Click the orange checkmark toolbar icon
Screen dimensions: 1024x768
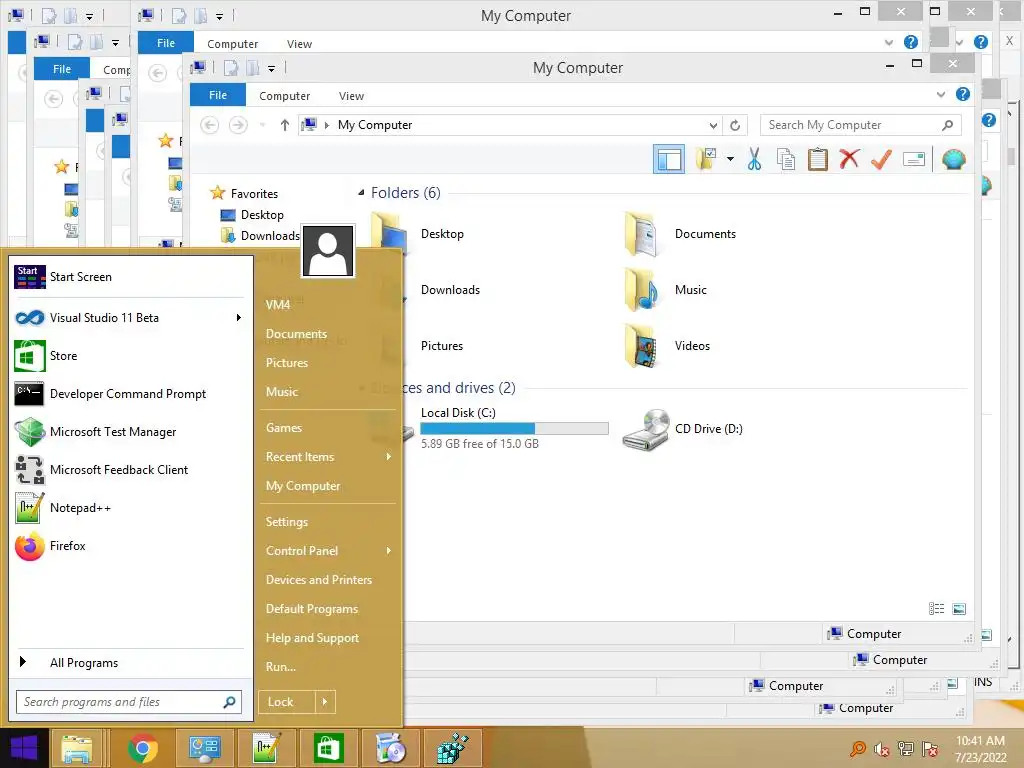pos(881,159)
